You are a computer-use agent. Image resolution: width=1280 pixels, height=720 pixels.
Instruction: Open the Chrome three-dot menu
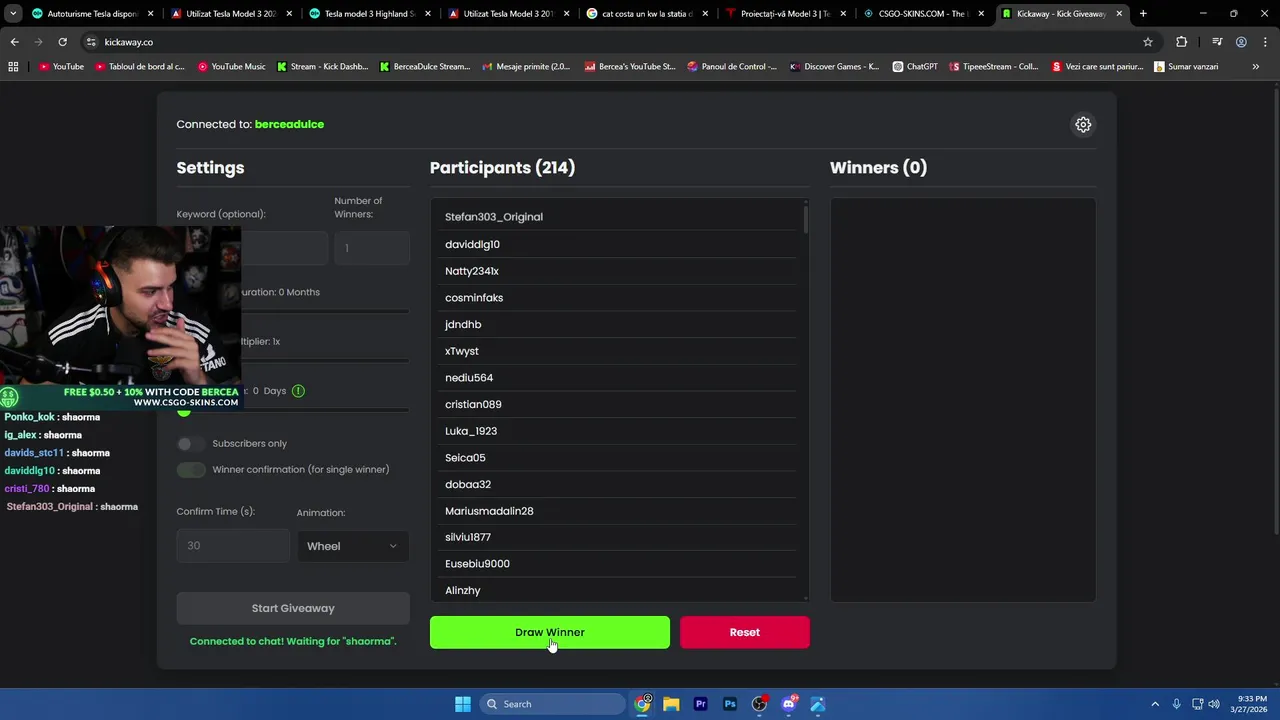tap(1265, 42)
